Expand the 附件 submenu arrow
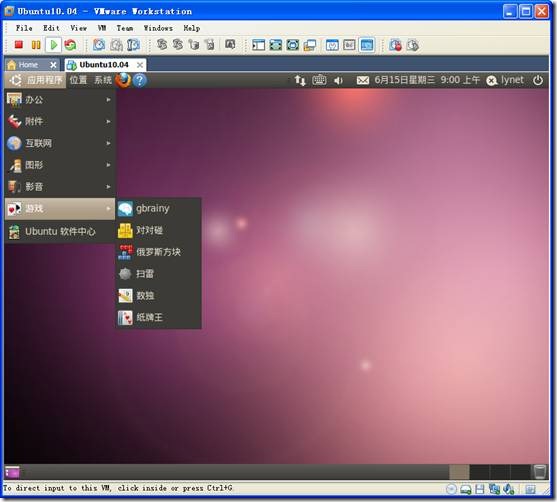 pyautogui.click(x=108, y=122)
